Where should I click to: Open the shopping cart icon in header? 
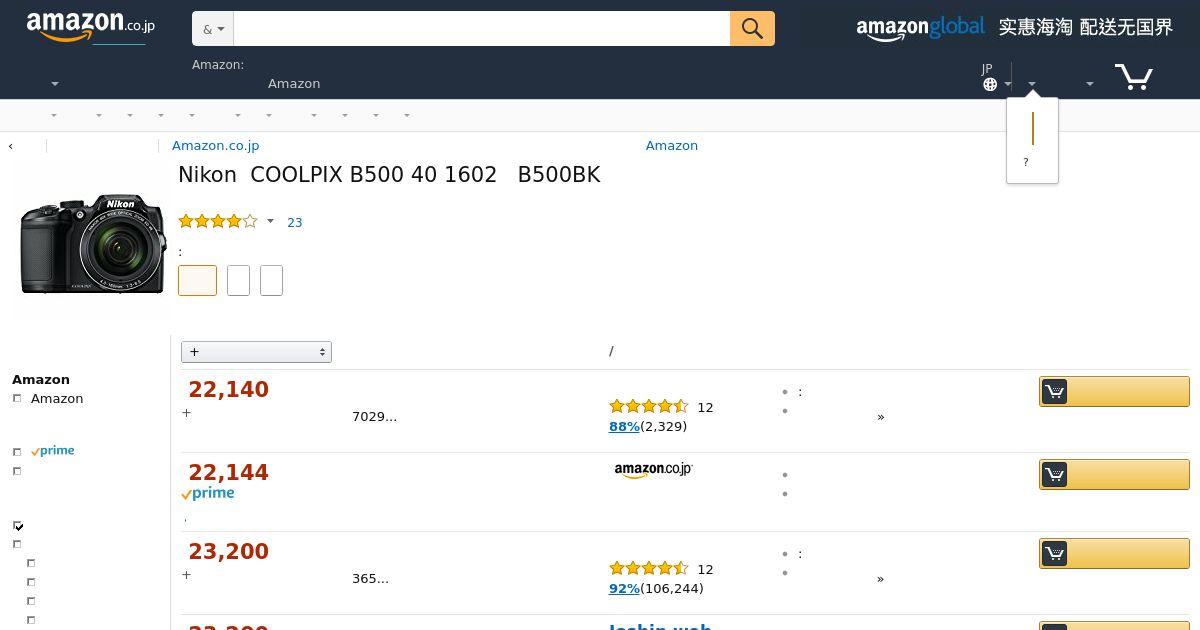1133,77
